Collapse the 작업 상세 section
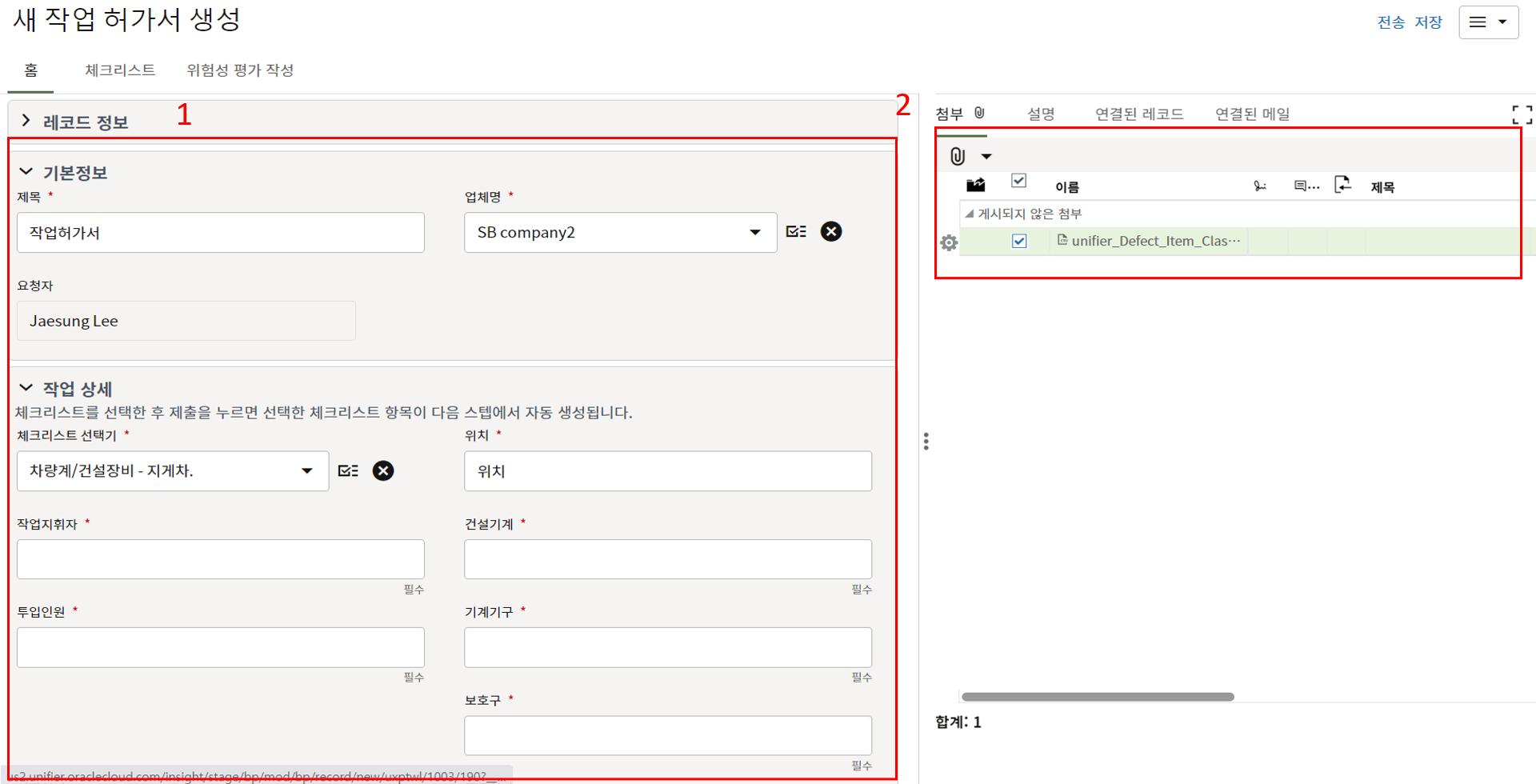The image size is (1536, 784). (26, 388)
